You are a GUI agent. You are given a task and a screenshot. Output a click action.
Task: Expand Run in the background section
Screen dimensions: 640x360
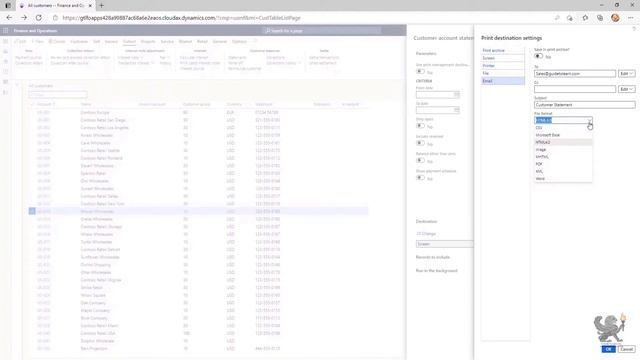click(x=436, y=271)
